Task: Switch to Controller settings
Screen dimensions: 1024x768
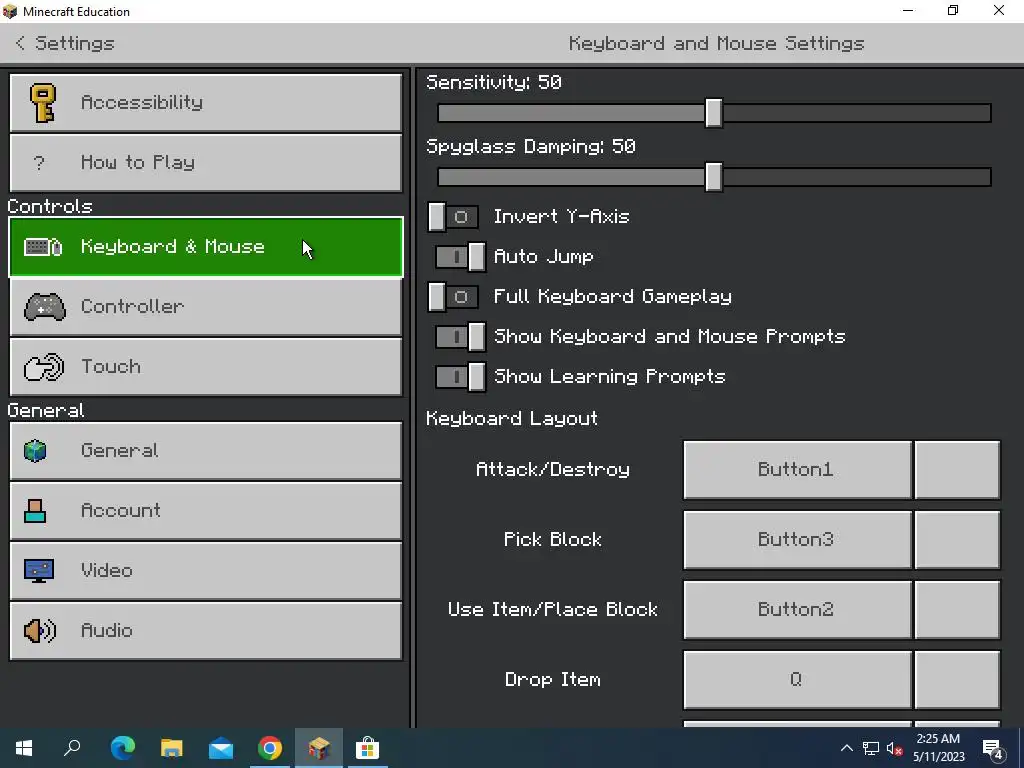Action: point(206,307)
